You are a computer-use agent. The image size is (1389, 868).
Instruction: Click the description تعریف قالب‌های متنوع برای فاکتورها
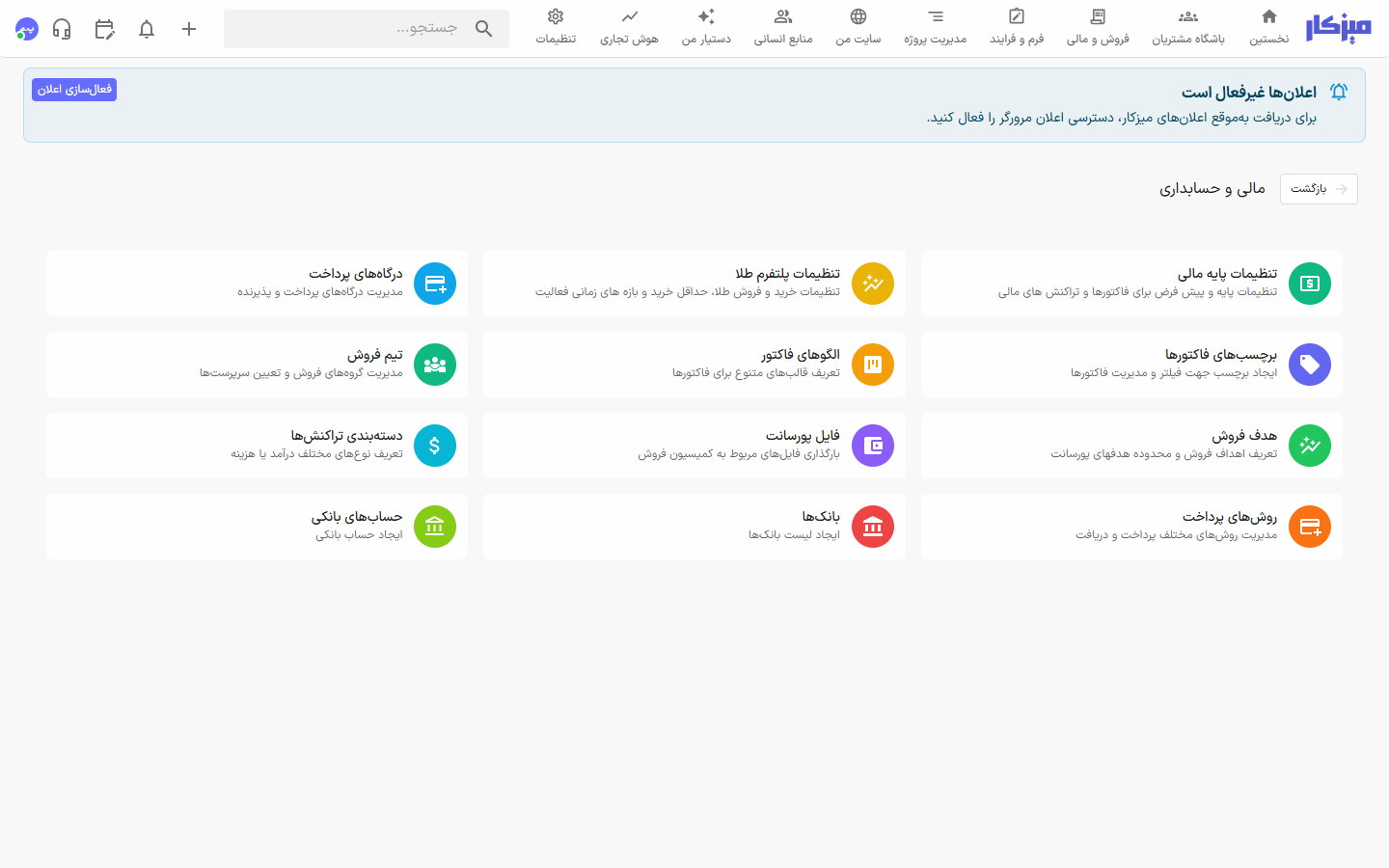[x=756, y=373]
